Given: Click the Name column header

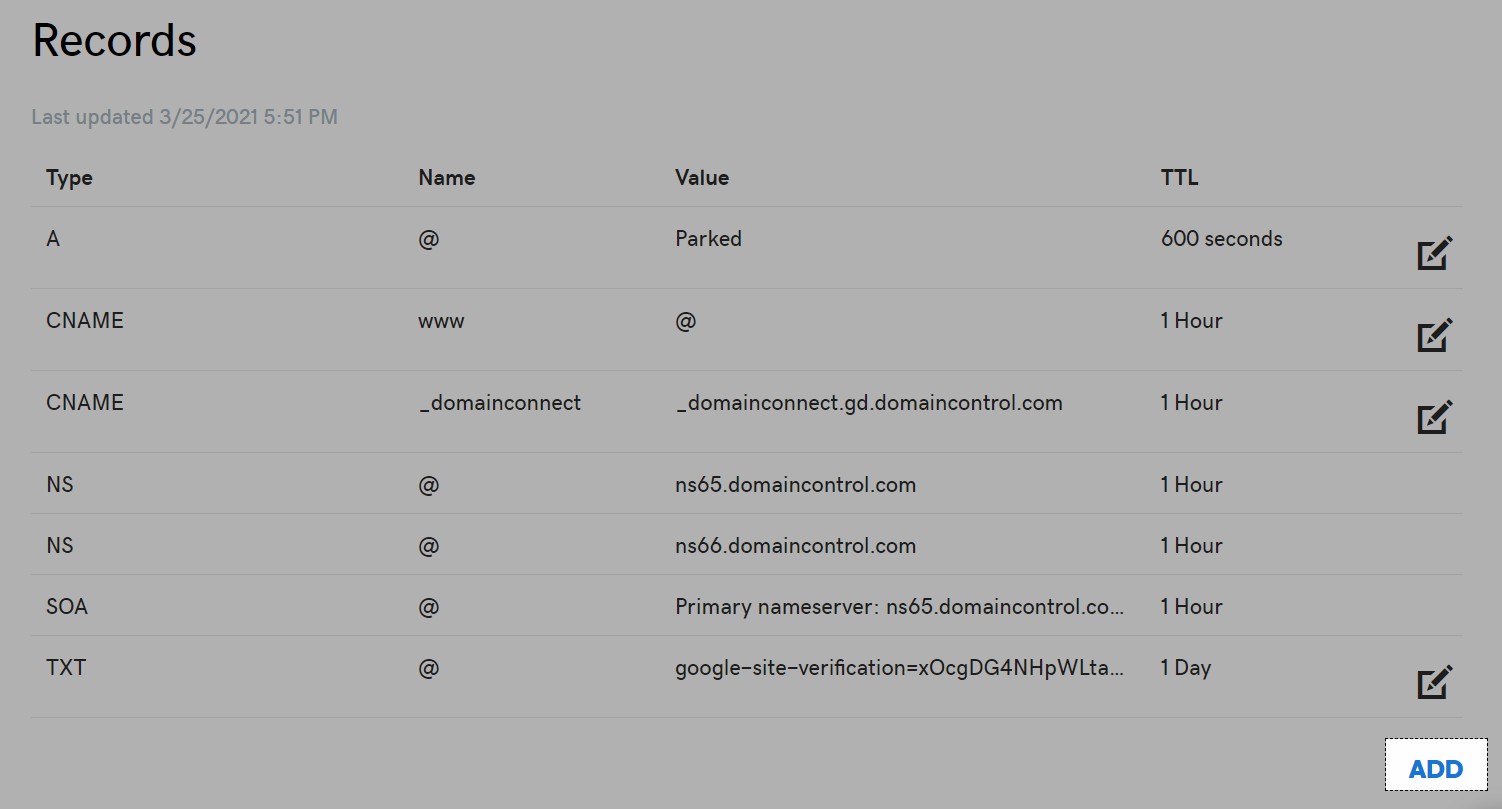Looking at the screenshot, I should (446, 178).
